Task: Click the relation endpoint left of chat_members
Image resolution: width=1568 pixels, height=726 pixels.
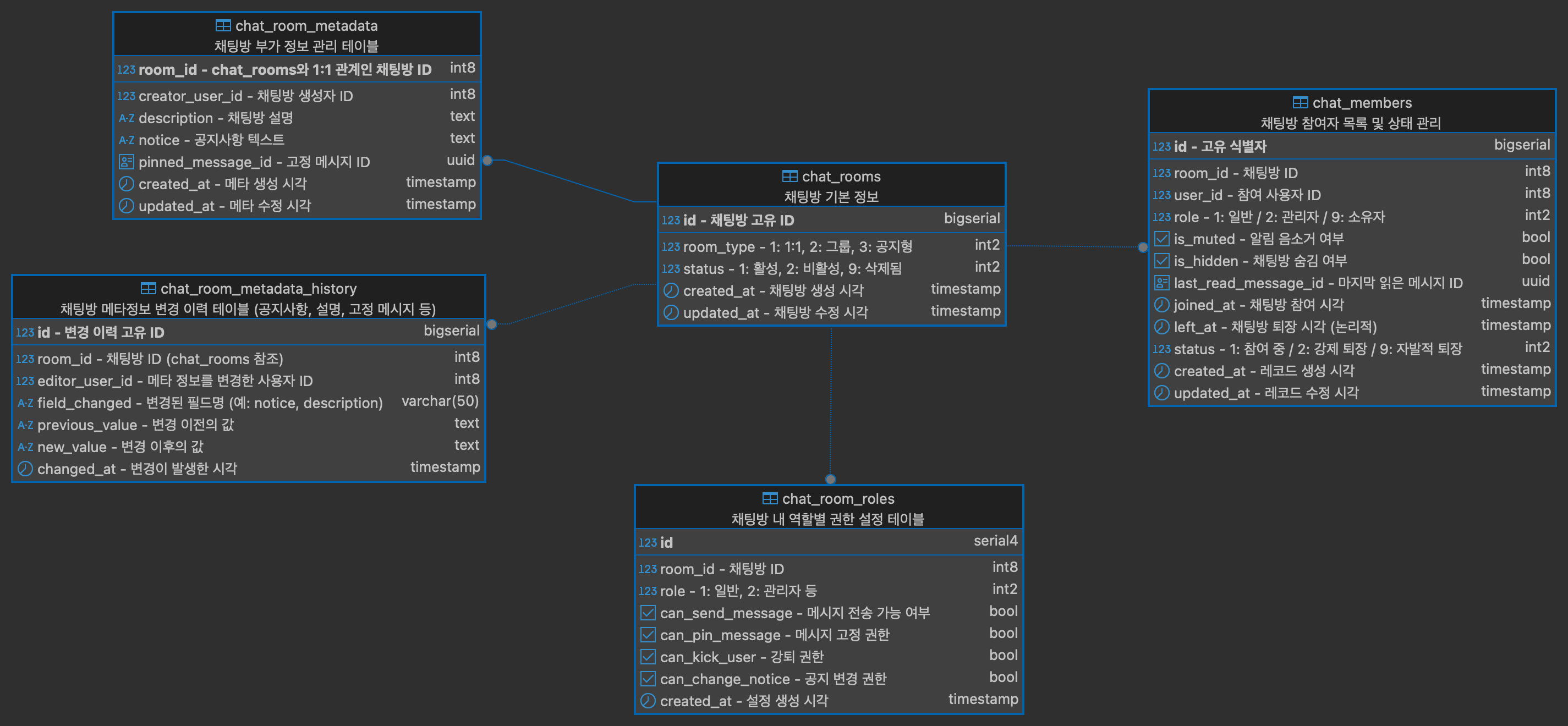Action: (1143, 247)
